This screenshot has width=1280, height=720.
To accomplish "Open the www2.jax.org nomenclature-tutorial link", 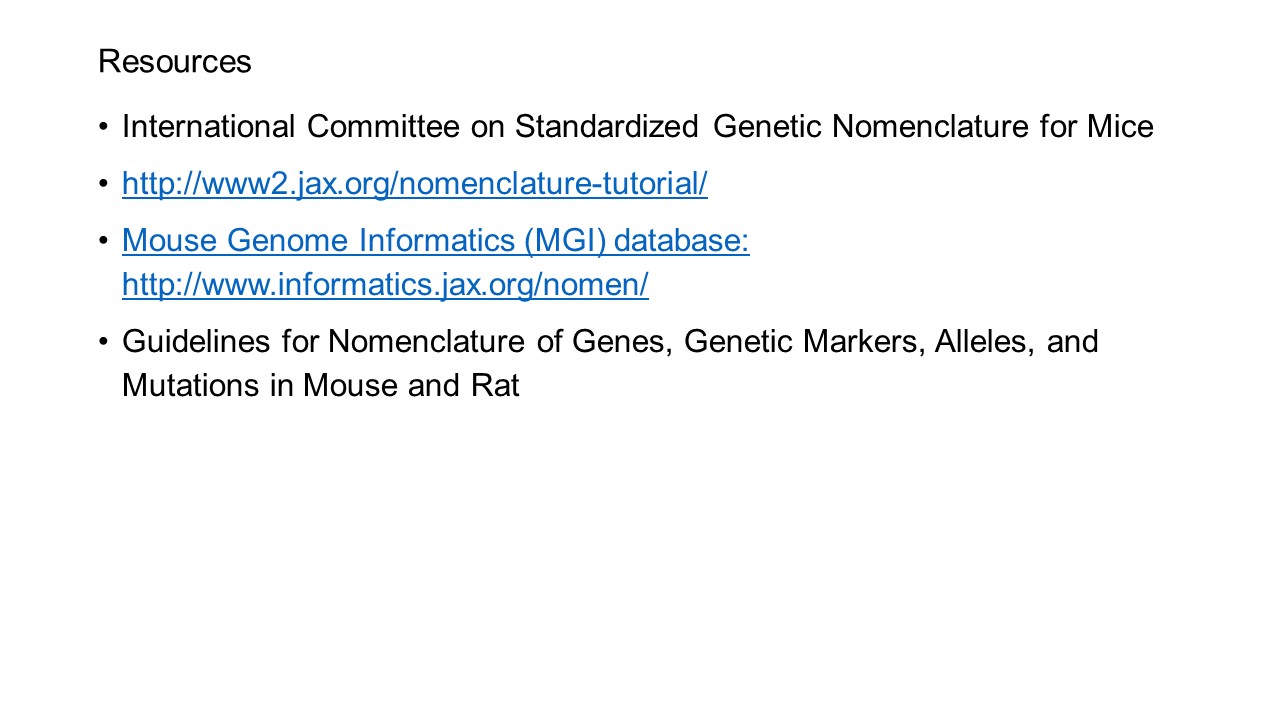I will (414, 184).
